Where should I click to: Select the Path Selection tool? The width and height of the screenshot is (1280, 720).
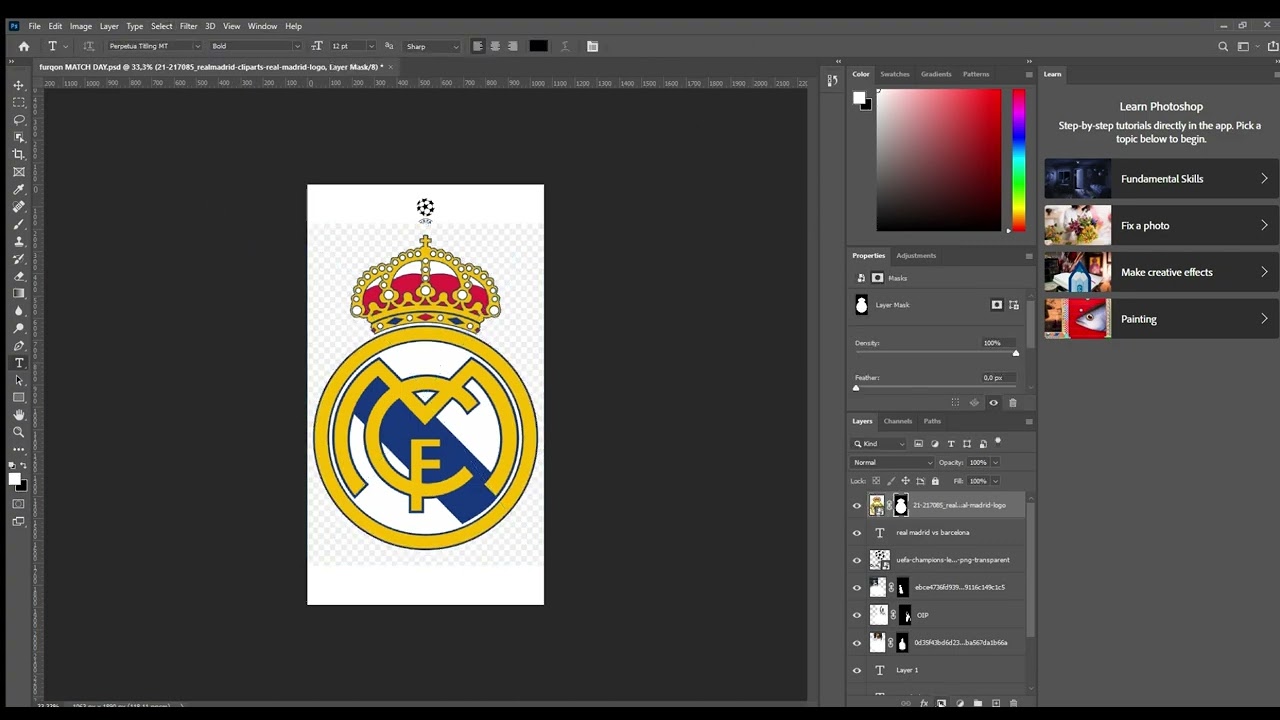(x=18, y=380)
